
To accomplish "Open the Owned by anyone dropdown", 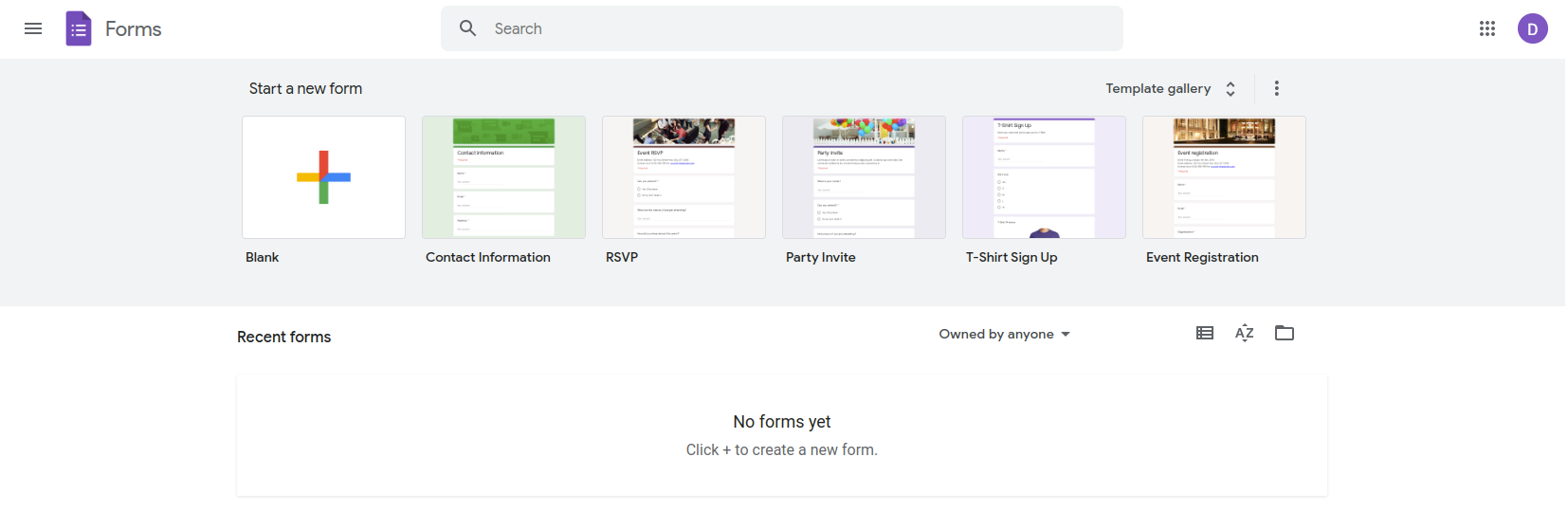I will point(1004,334).
